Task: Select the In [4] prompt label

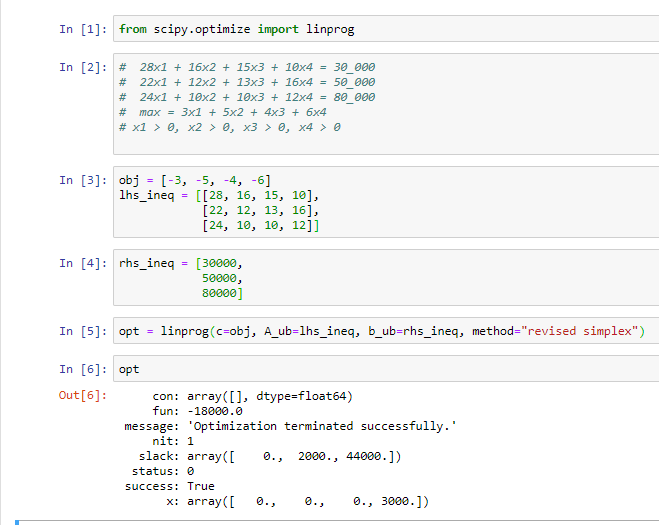Action: point(82,263)
